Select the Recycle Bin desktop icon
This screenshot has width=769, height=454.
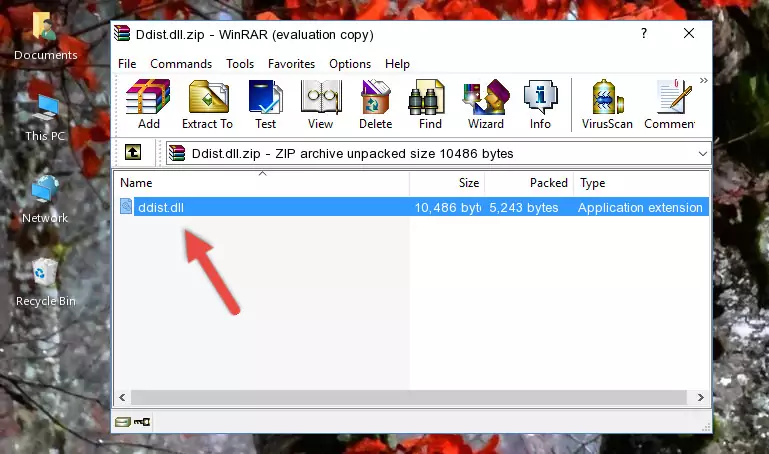[46, 283]
